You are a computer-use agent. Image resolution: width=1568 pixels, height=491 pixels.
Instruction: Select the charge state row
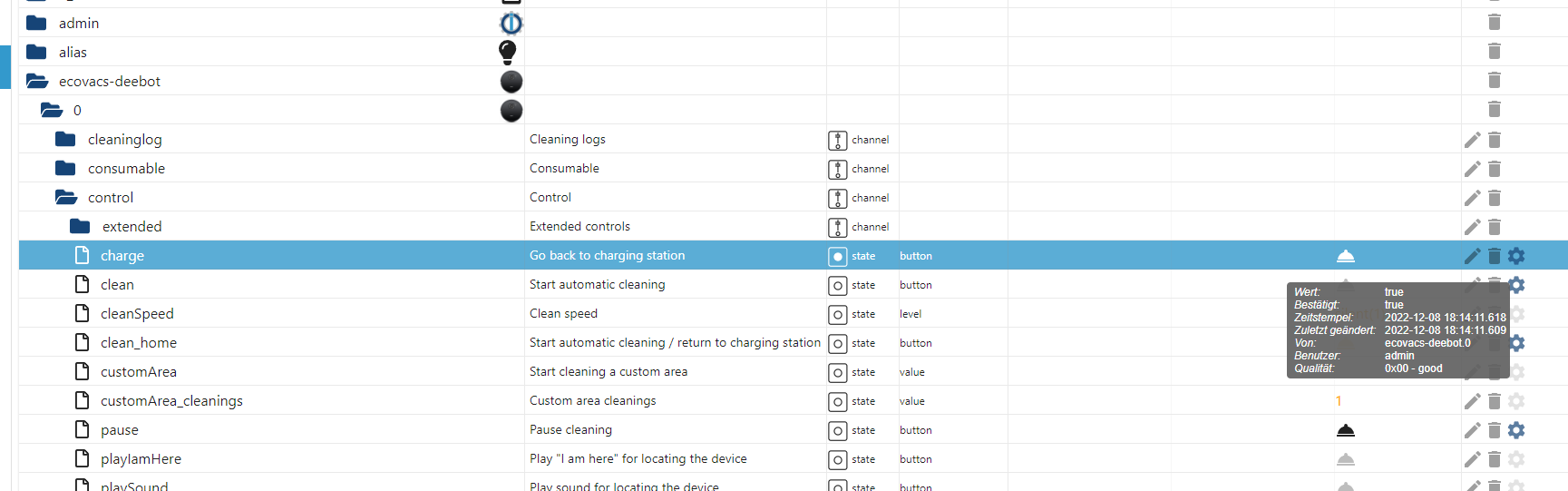click(794, 255)
